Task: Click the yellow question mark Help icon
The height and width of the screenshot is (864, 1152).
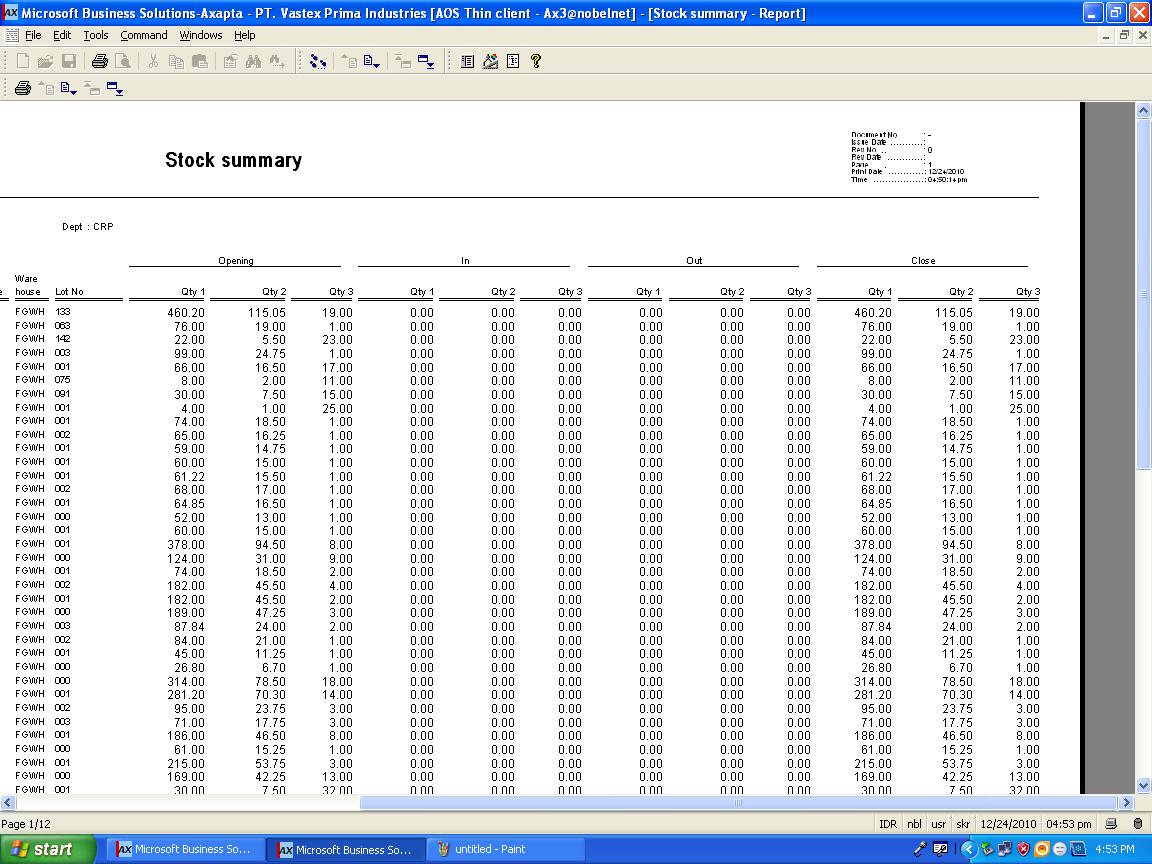Action: pos(536,62)
